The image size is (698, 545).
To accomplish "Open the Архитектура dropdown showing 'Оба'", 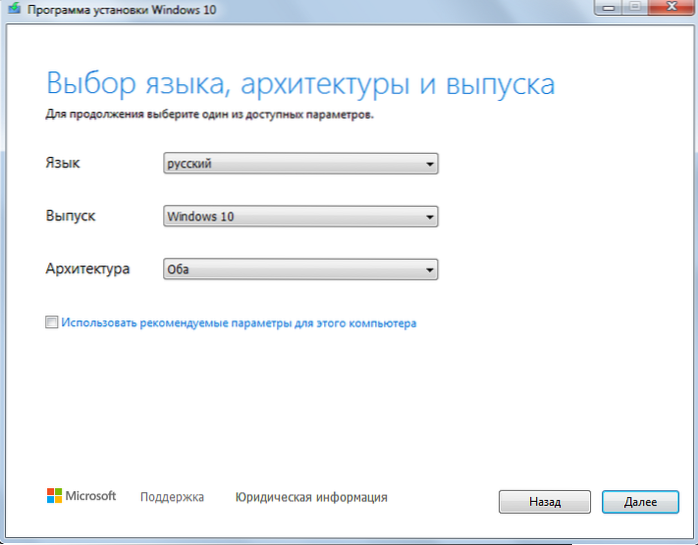I will pos(300,269).
